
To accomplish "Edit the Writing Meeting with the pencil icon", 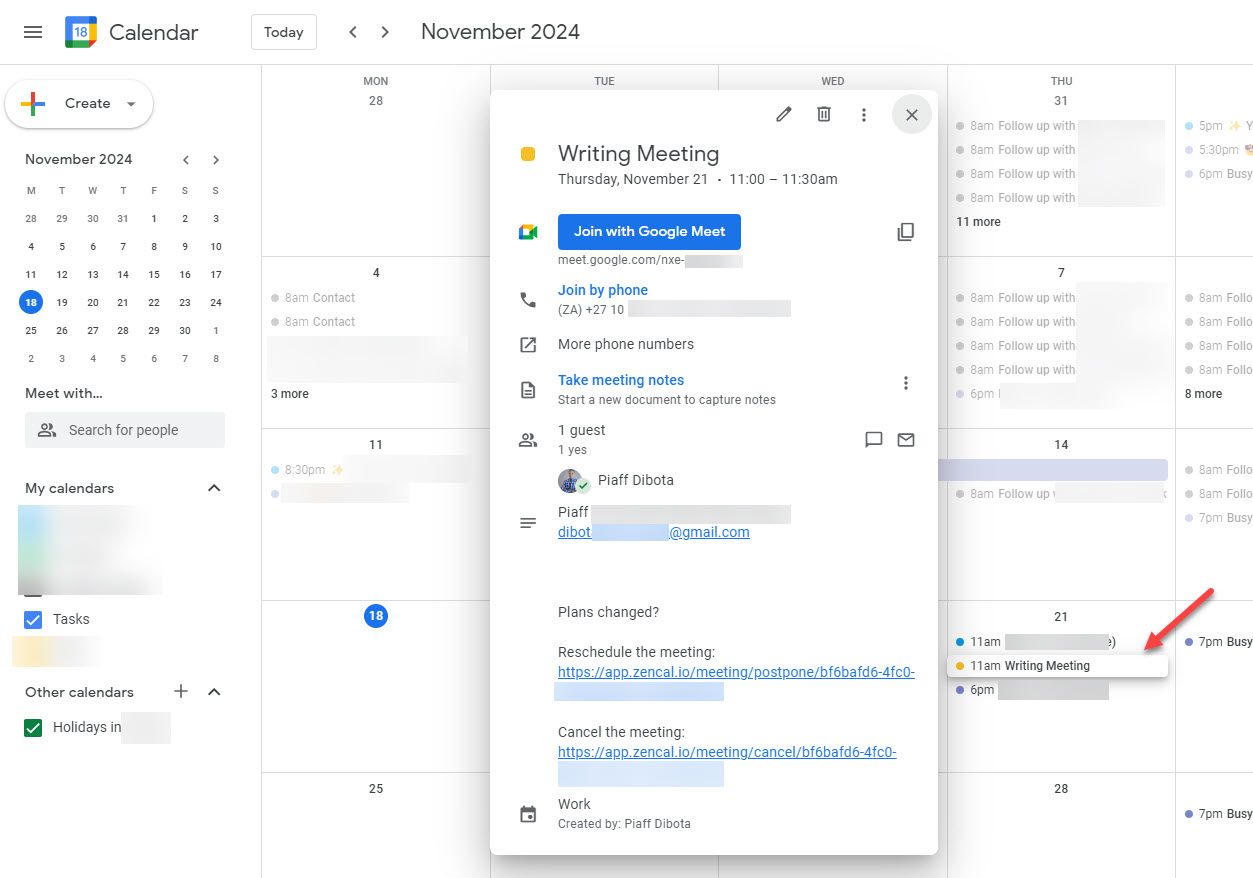I will pos(783,114).
